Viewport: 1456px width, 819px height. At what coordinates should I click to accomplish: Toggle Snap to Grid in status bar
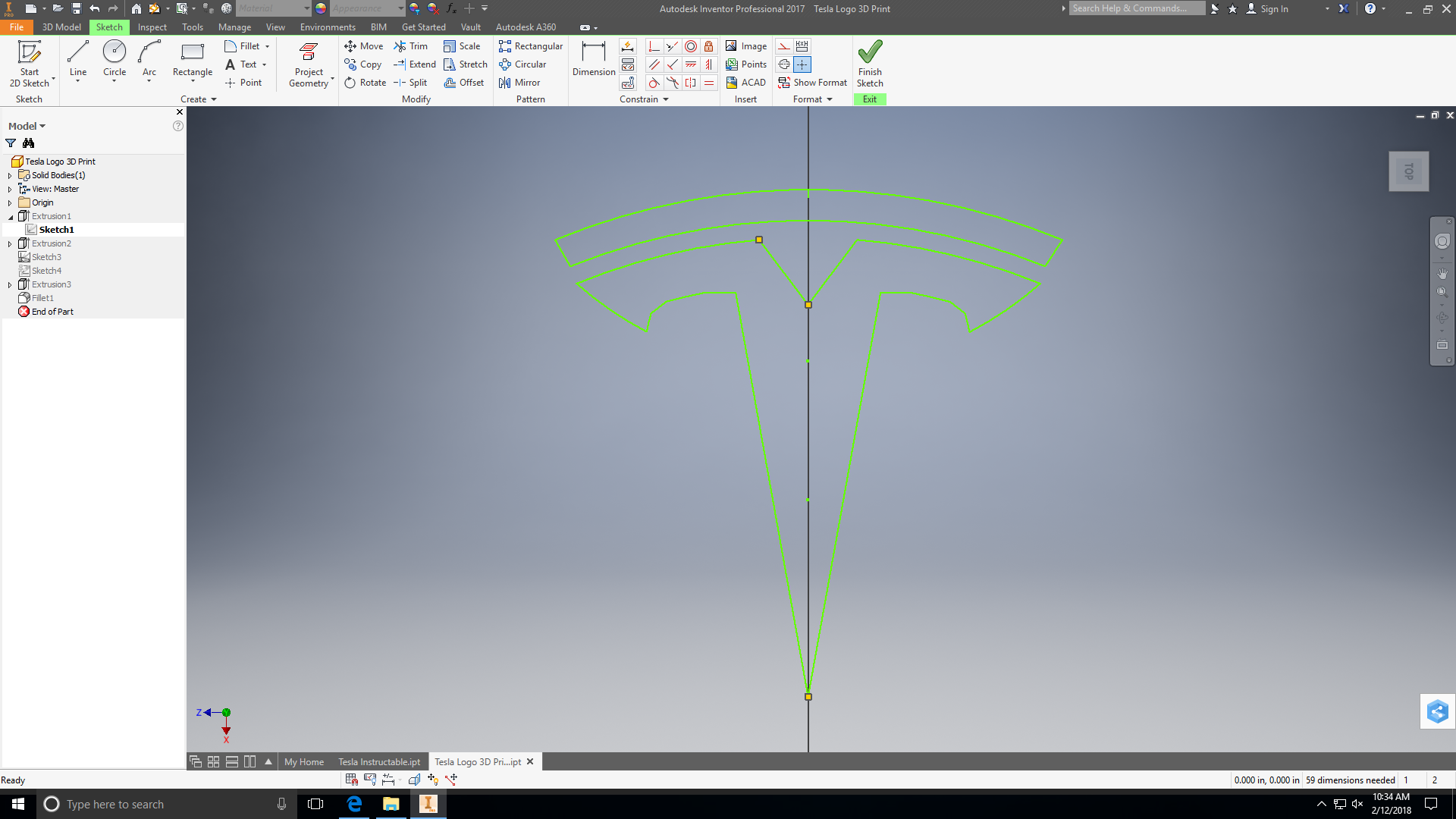352,780
